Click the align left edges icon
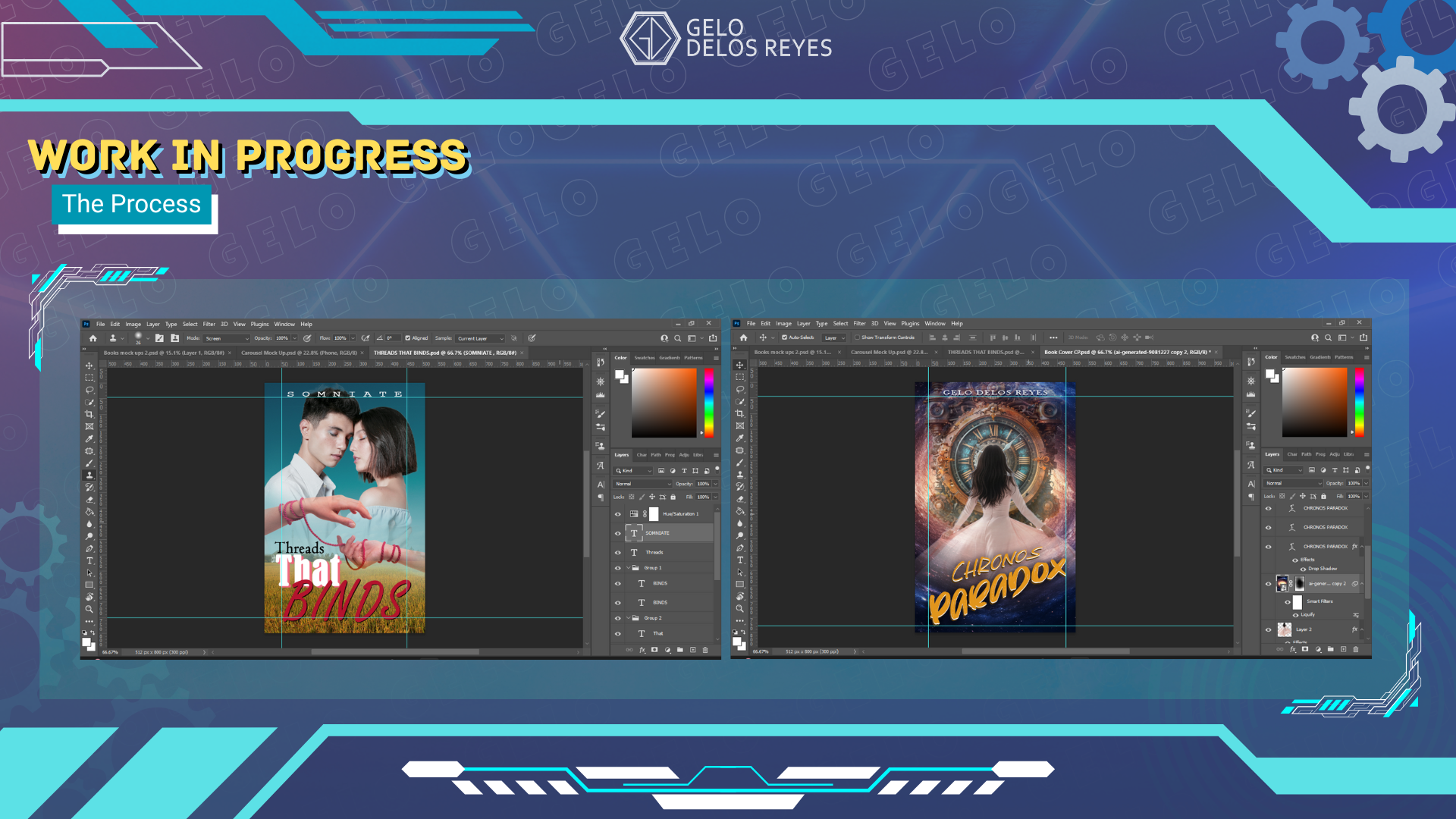Viewport: 1456px width, 819px height. click(933, 337)
